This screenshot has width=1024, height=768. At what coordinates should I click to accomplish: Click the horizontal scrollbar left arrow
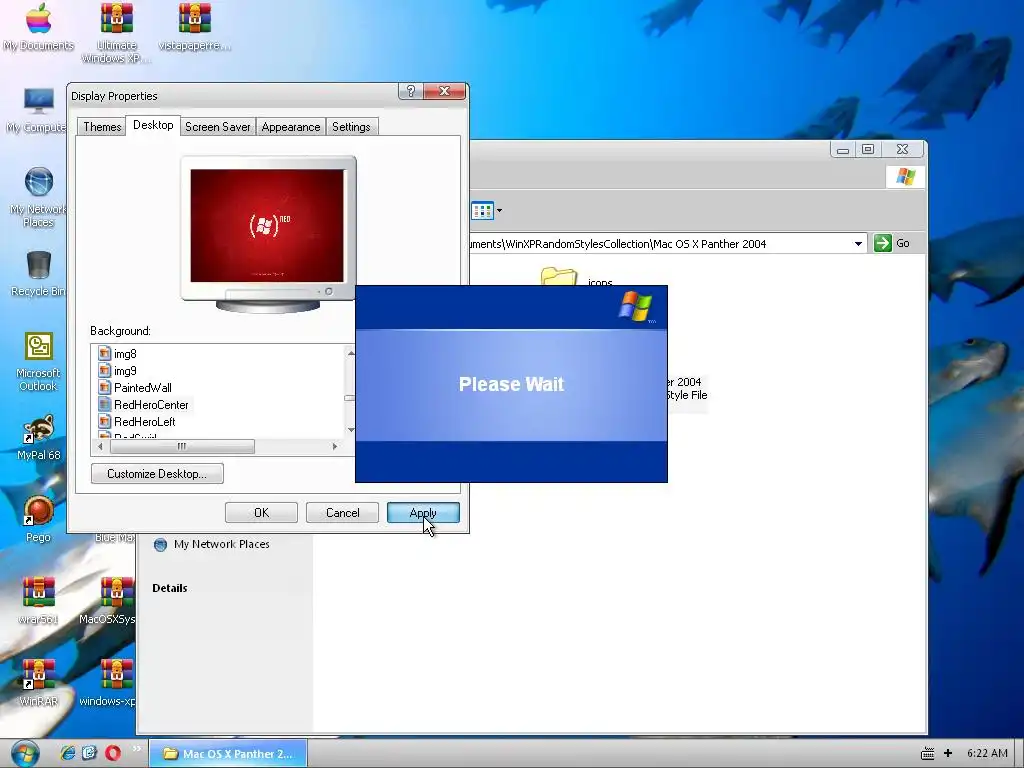click(100, 447)
